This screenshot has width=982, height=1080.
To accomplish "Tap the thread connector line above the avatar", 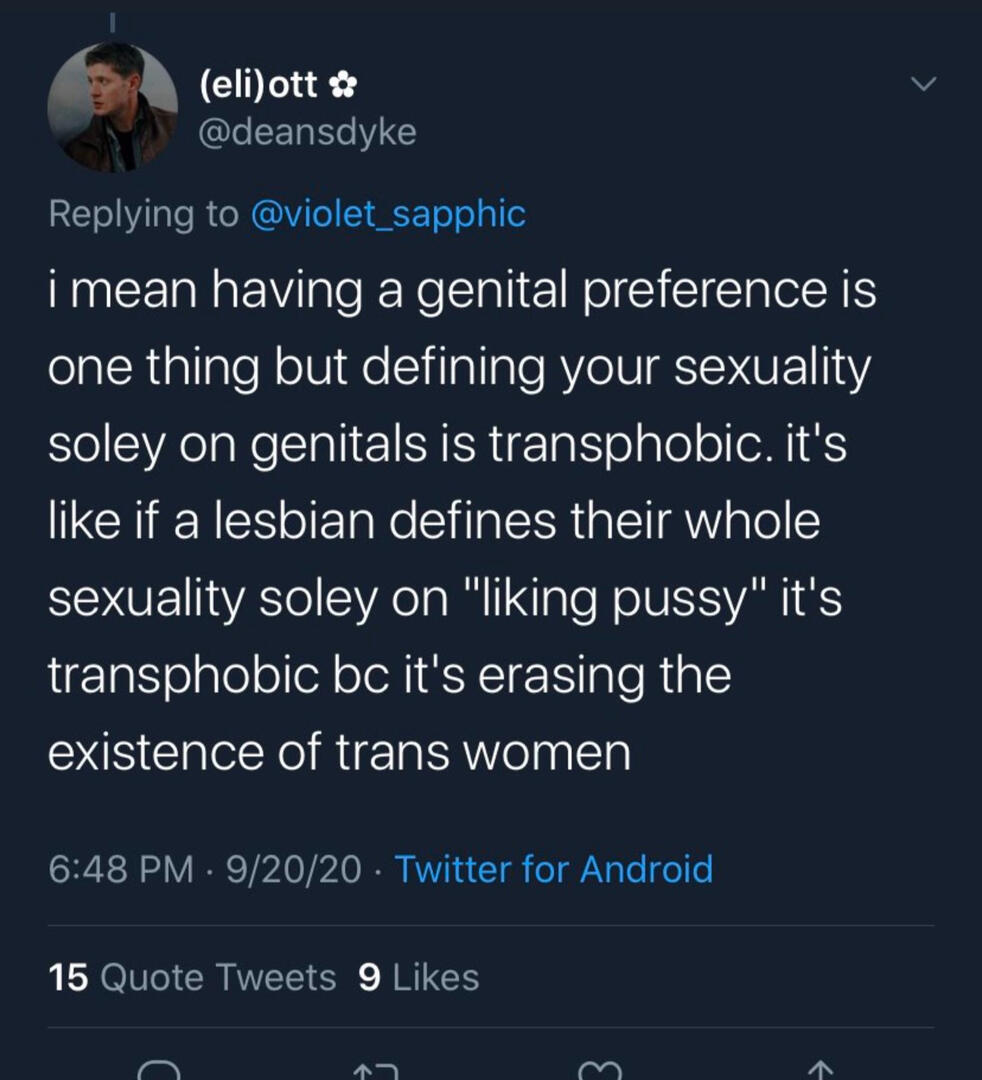I will tap(113, 18).
